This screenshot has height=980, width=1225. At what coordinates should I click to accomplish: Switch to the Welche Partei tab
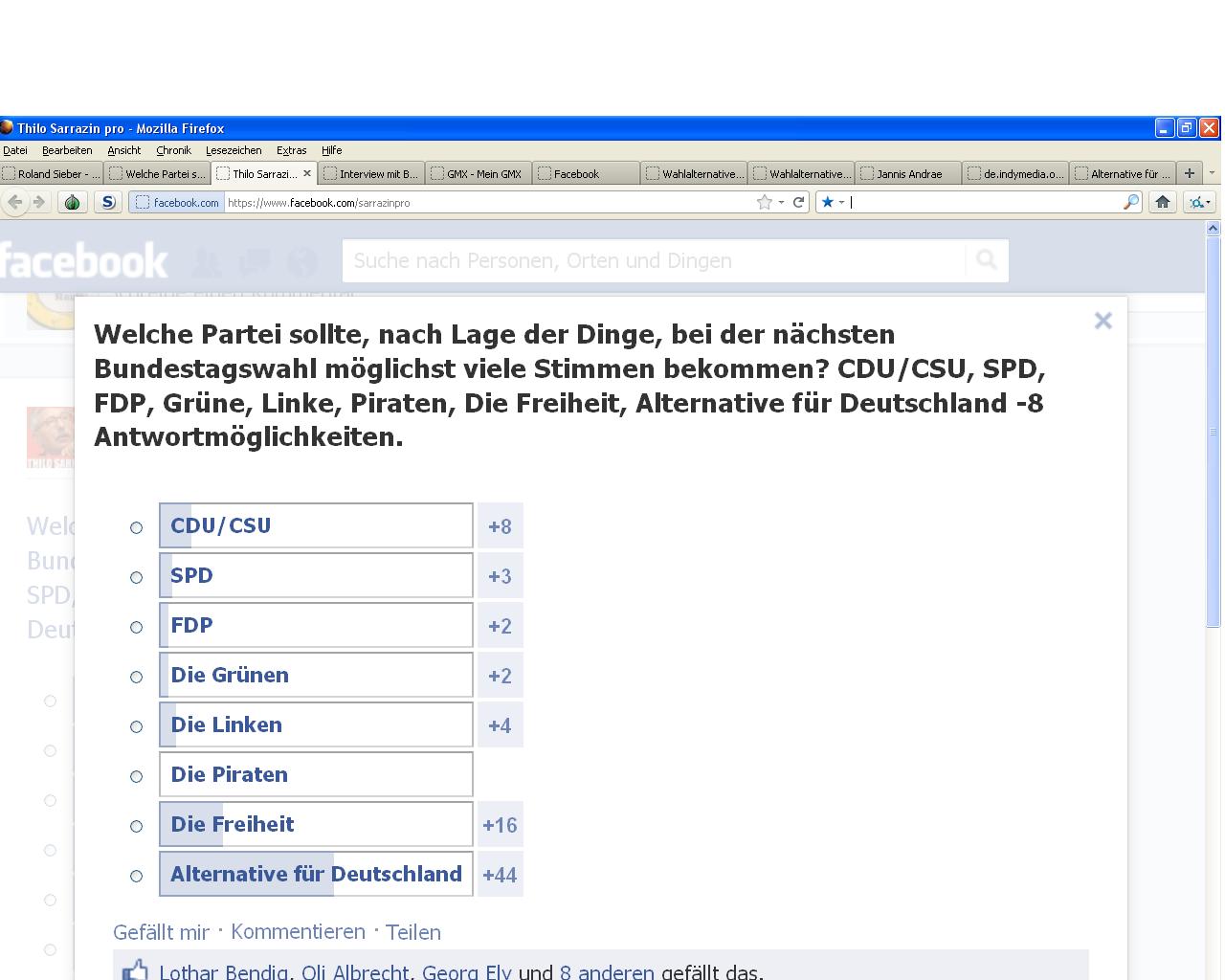158,173
